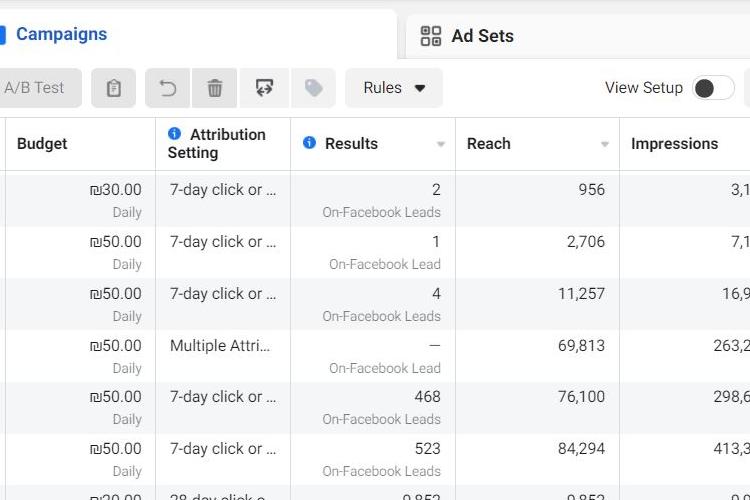Viewport: 750px width, 500px height.
Task: Click the clipboard paste icon in toolbar
Action: coord(114,88)
